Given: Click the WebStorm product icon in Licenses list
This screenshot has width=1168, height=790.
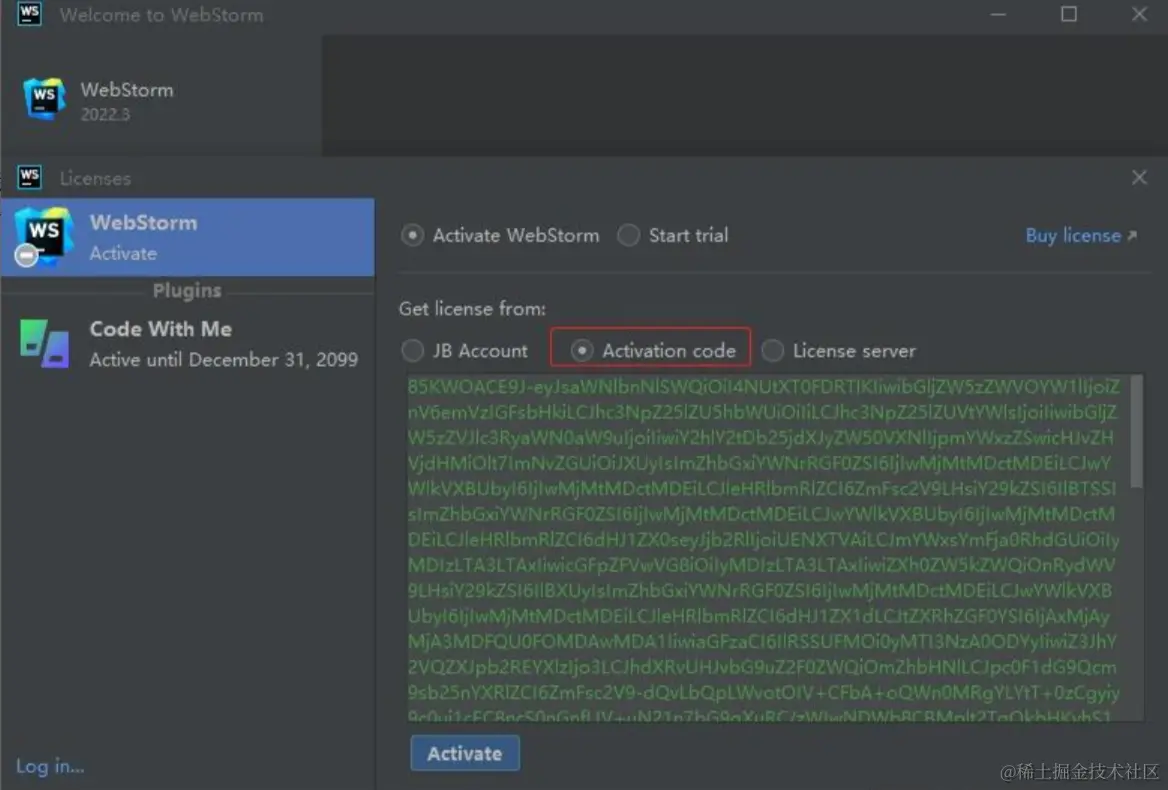Looking at the screenshot, I should click(x=43, y=237).
